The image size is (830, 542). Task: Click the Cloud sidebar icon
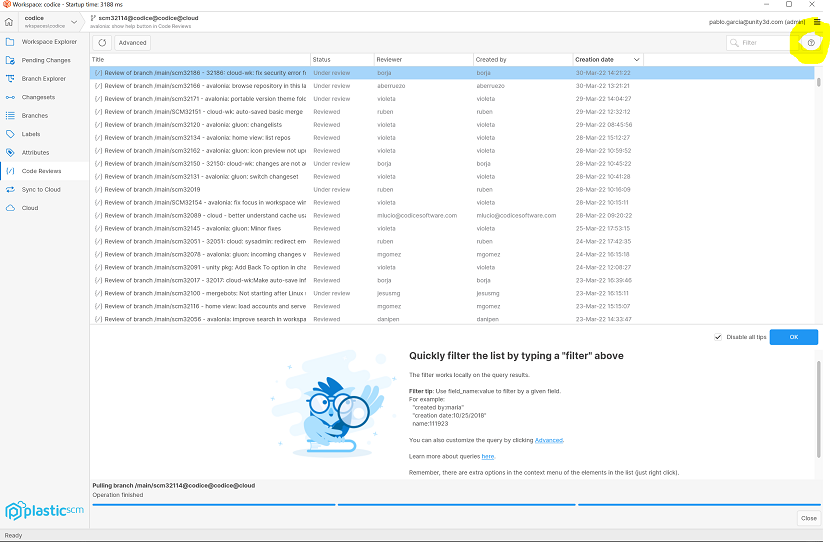click(x=10, y=208)
